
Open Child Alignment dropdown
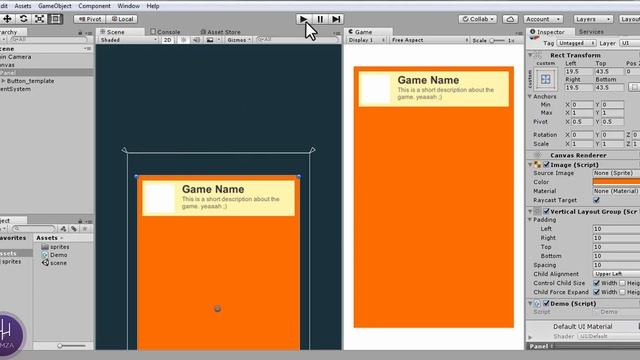click(x=616, y=274)
